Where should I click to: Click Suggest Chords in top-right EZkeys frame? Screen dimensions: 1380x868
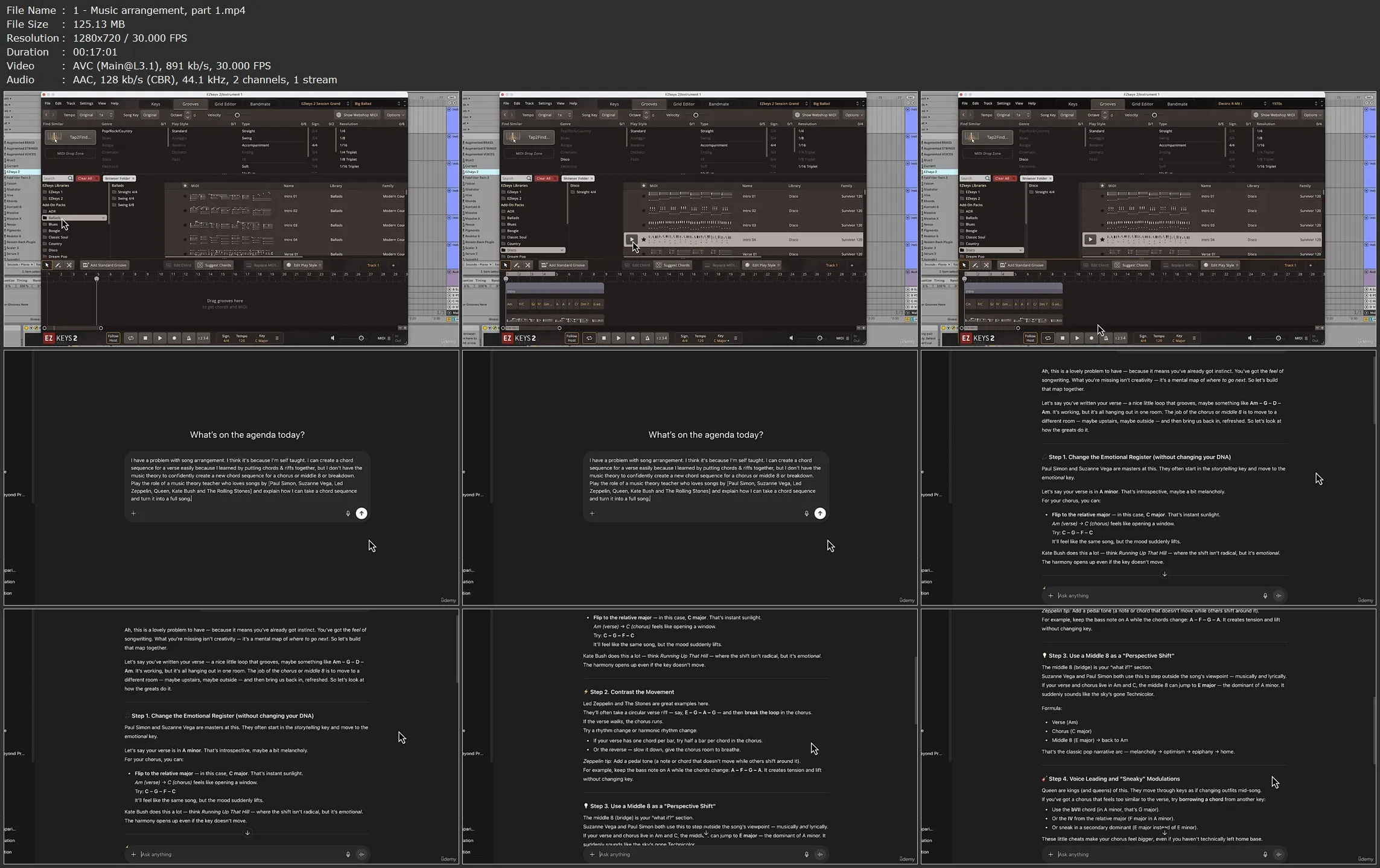coord(1131,265)
